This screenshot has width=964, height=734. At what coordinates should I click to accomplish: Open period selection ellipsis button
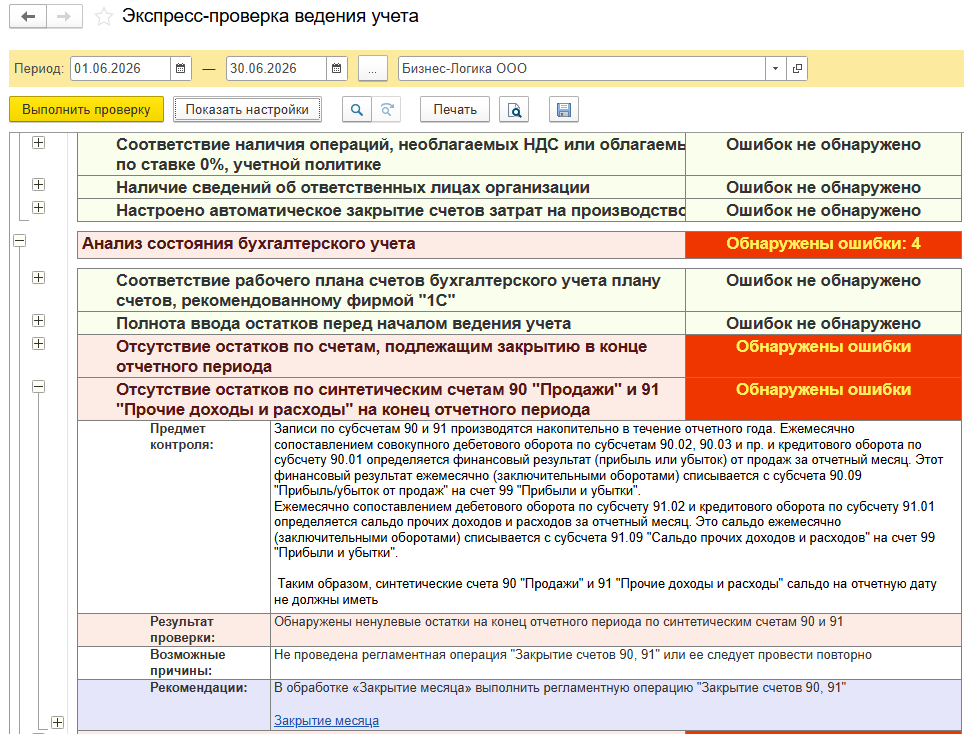point(373,69)
